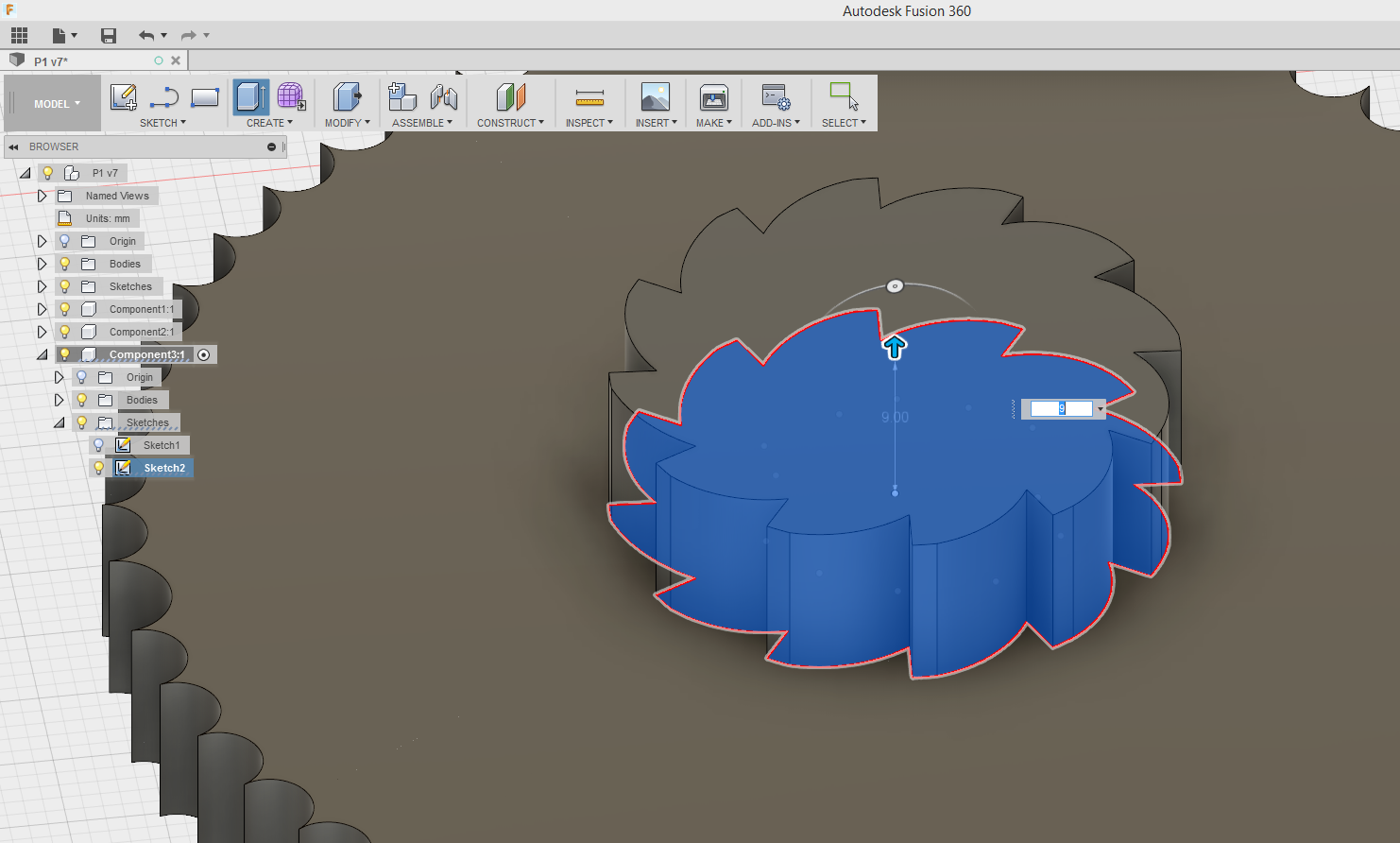This screenshot has width=1400, height=843.
Task: Click the Browser panel minus options icon
Action: tap(271, 147)
